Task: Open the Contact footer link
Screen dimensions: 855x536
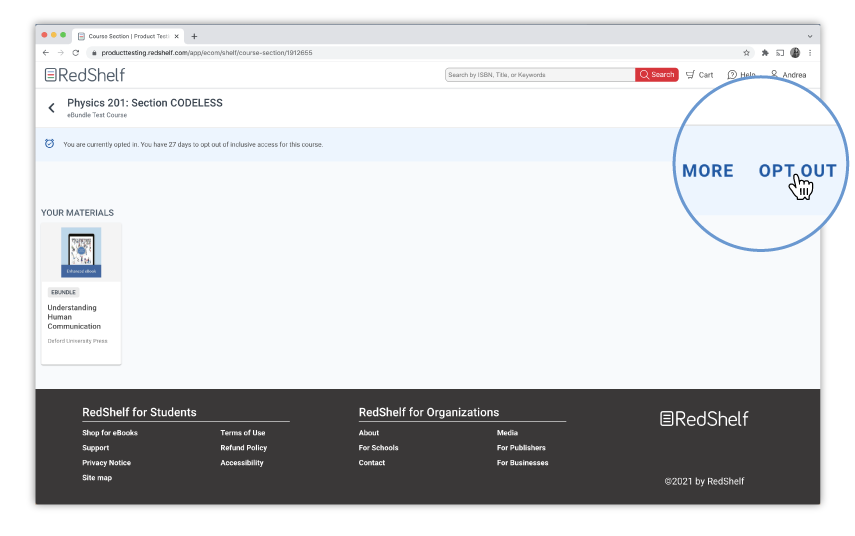Action: click(372, 463)
